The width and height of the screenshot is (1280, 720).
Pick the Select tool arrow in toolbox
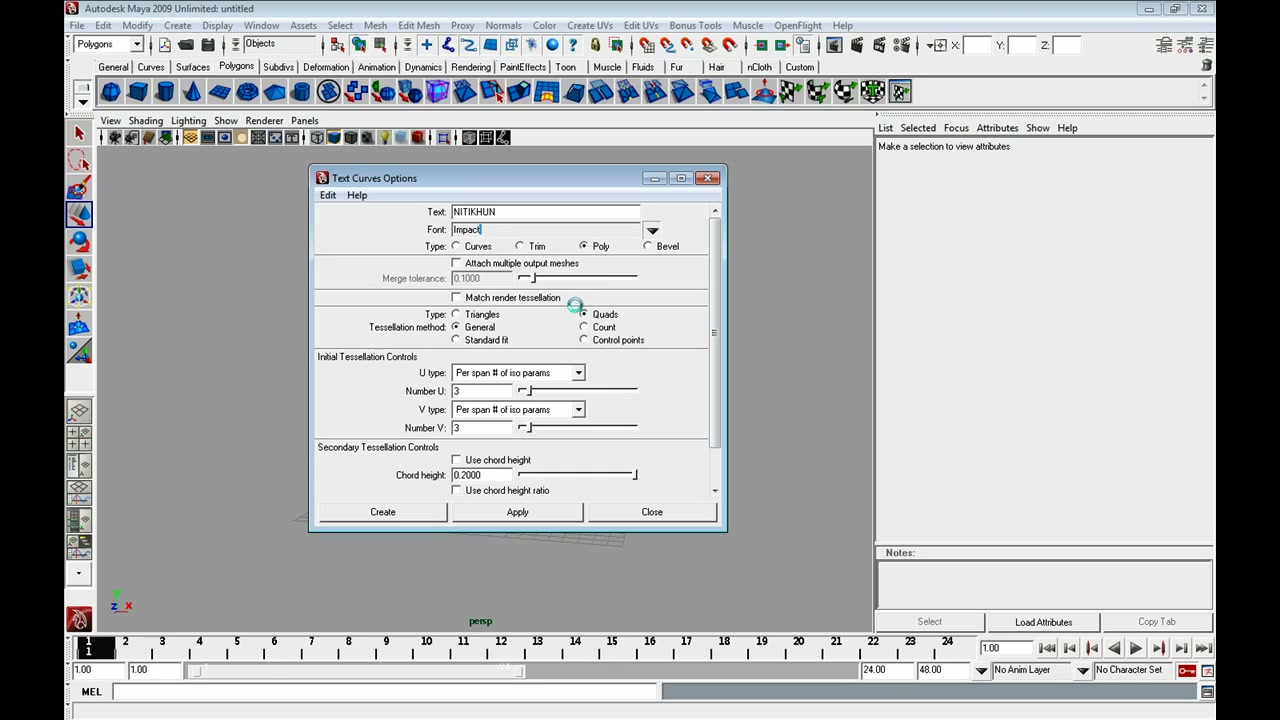(x=79, y=133)
